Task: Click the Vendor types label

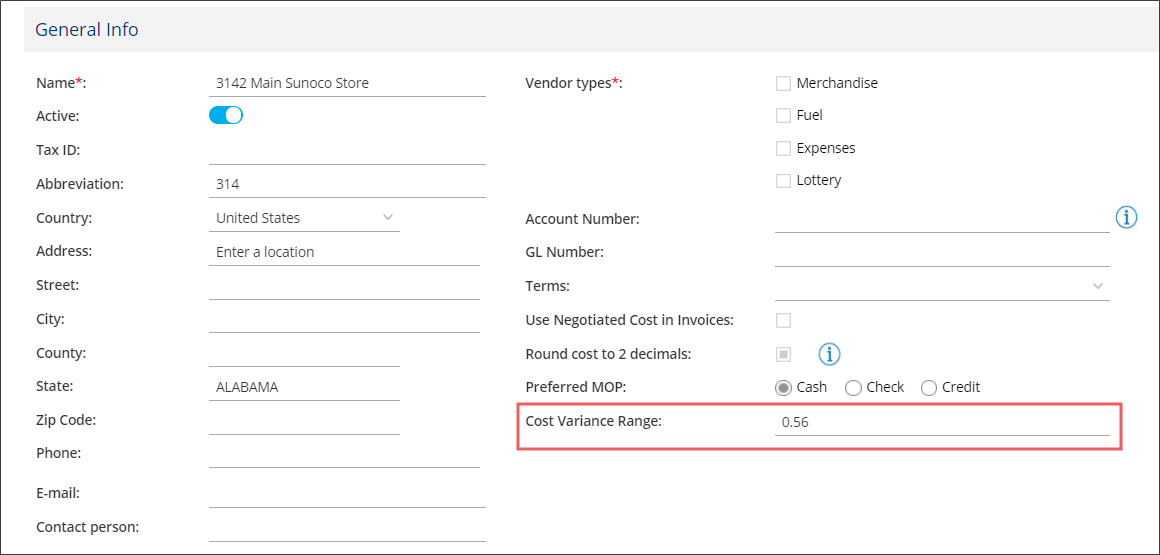Action: (574, 84)
